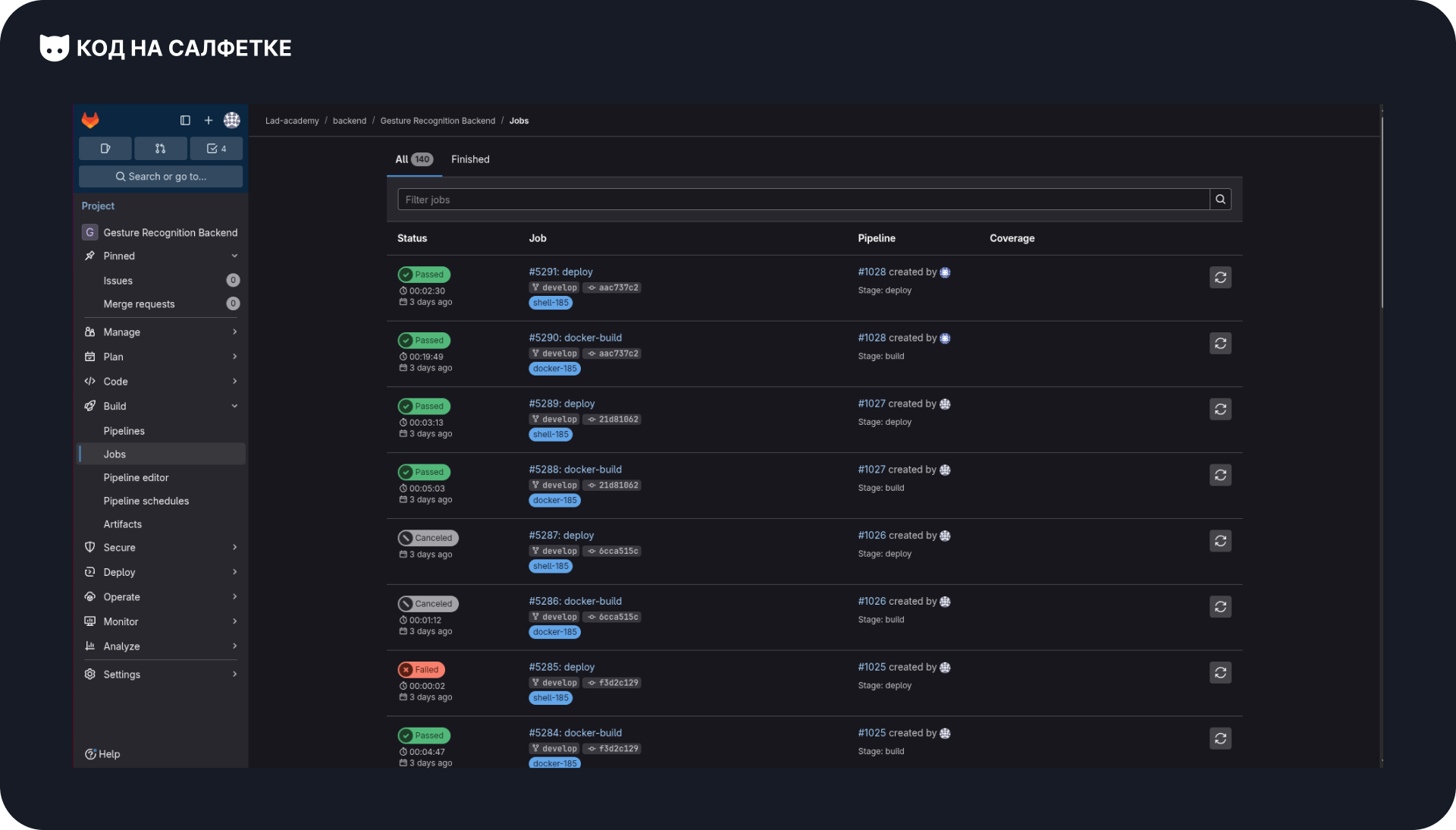The height and width of the screenshot is (830, 1456).
Task: Open the merge requests shortcut icon
Action: [160, 149]
